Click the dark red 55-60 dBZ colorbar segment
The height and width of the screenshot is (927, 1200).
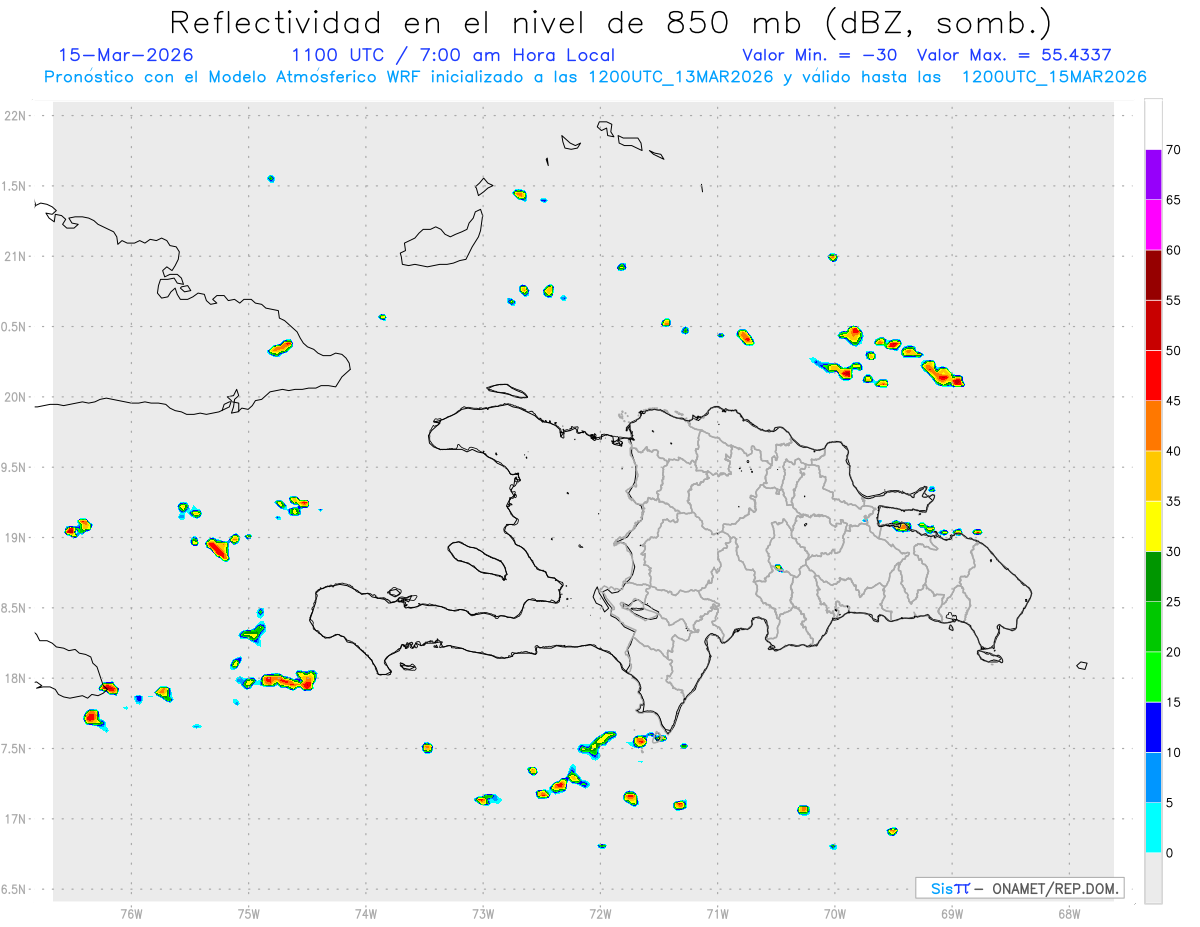pyautogui.click(x=1153, y=275)
